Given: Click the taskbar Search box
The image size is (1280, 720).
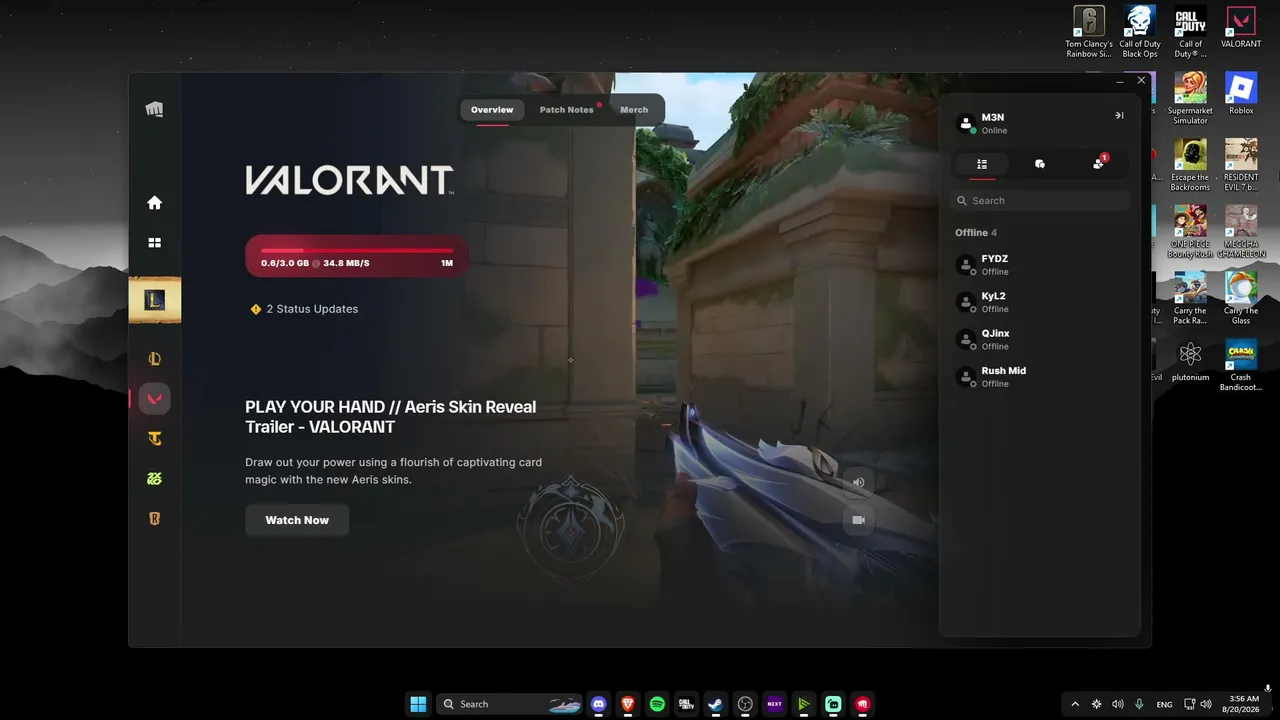Looking at the screenshot, I should click(x=511, y=704).
